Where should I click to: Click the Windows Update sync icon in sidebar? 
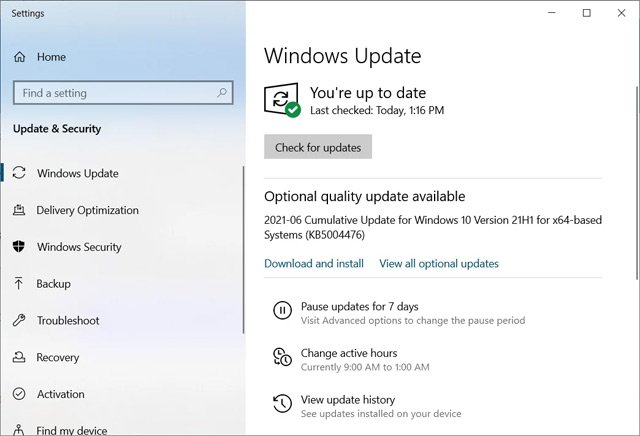19,173
